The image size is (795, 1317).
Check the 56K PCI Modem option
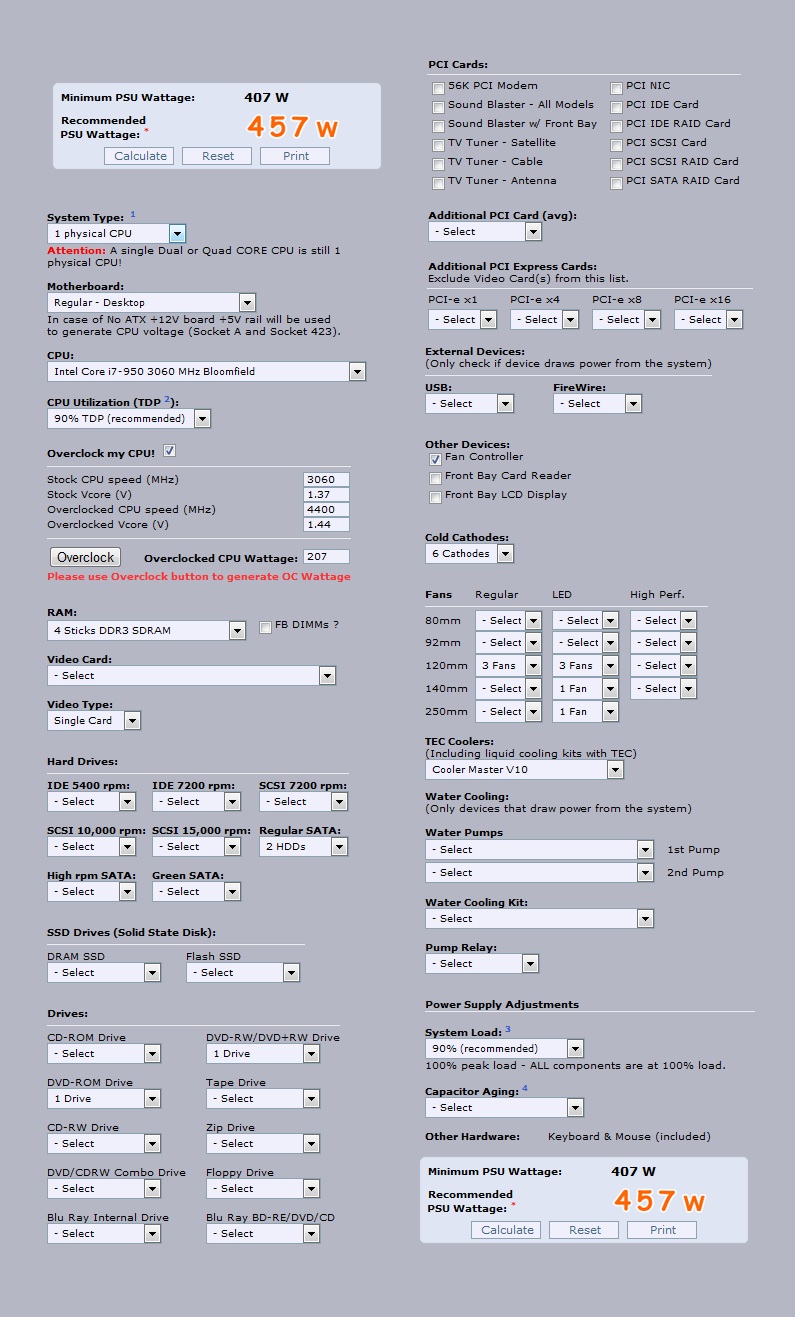[x=438, y=87]
